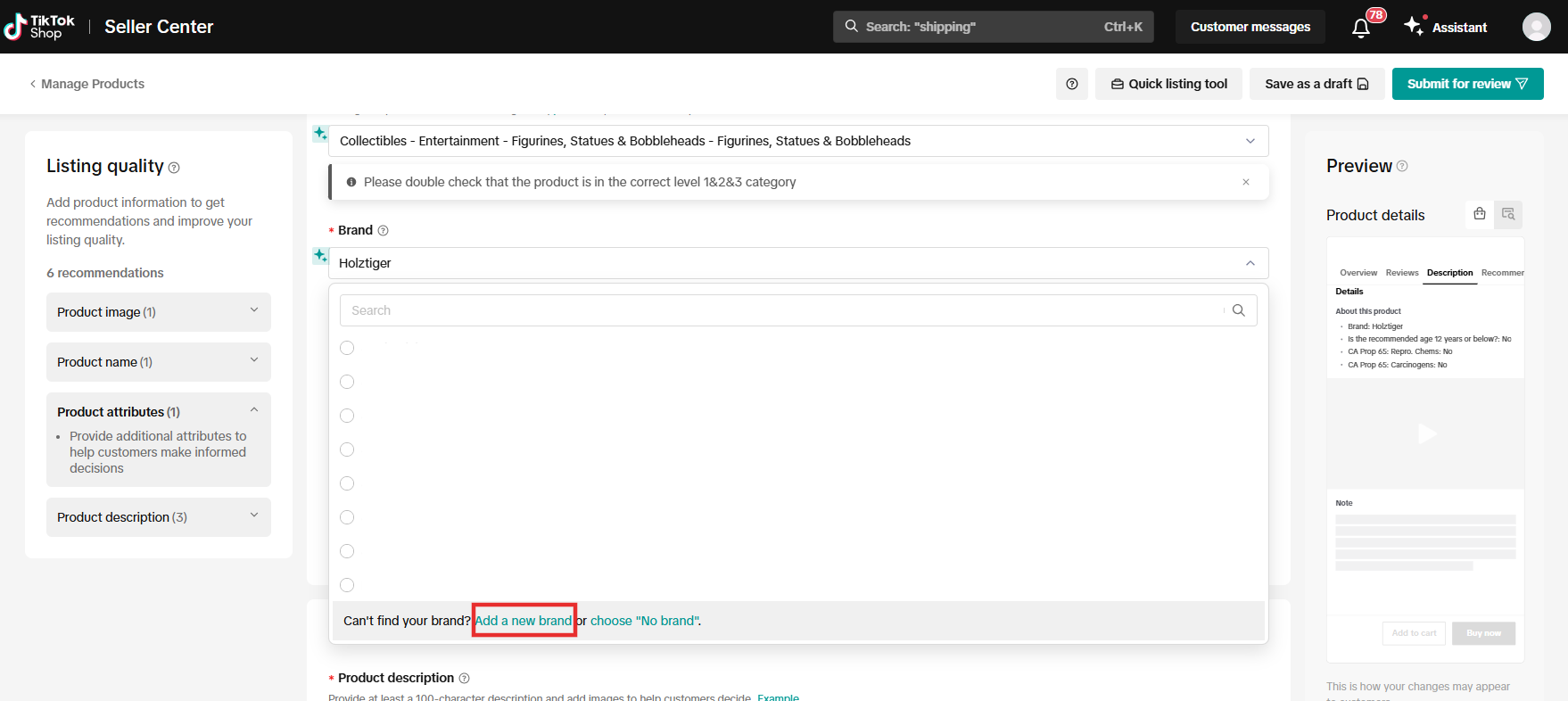Select the first brand radio option
The height and width of the screenshot is (701, 1568).
[x=347, y=348]
